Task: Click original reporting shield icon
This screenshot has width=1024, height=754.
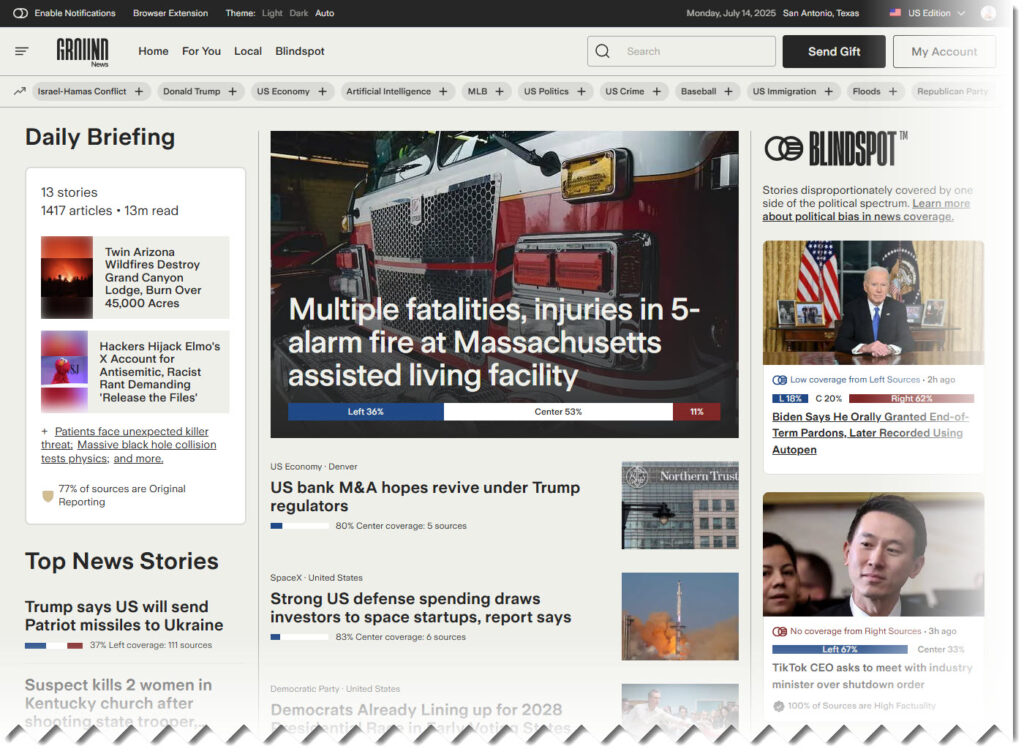Action: [x=48, y=495]
